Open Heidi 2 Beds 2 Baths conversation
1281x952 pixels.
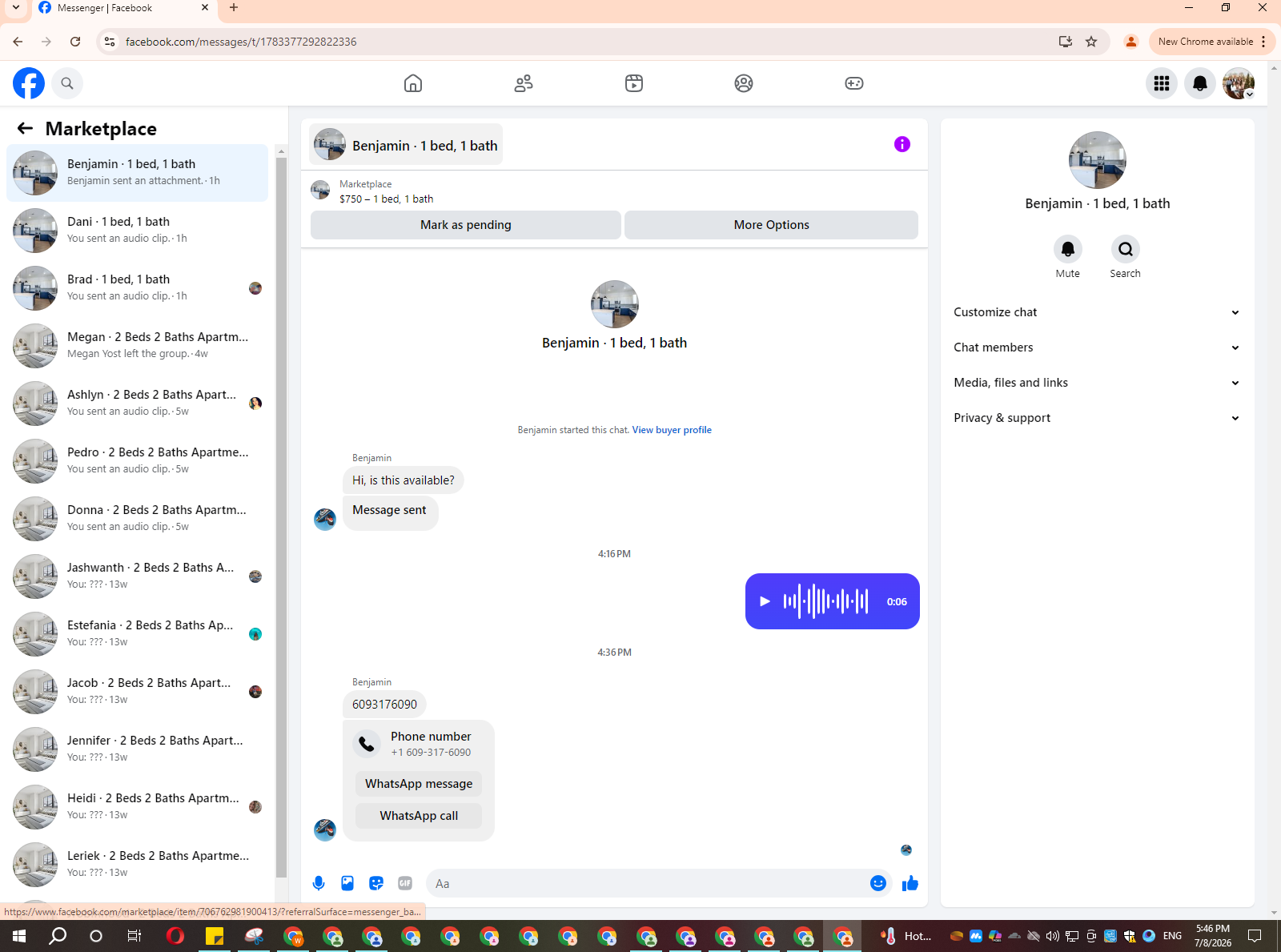coord(138,806)
